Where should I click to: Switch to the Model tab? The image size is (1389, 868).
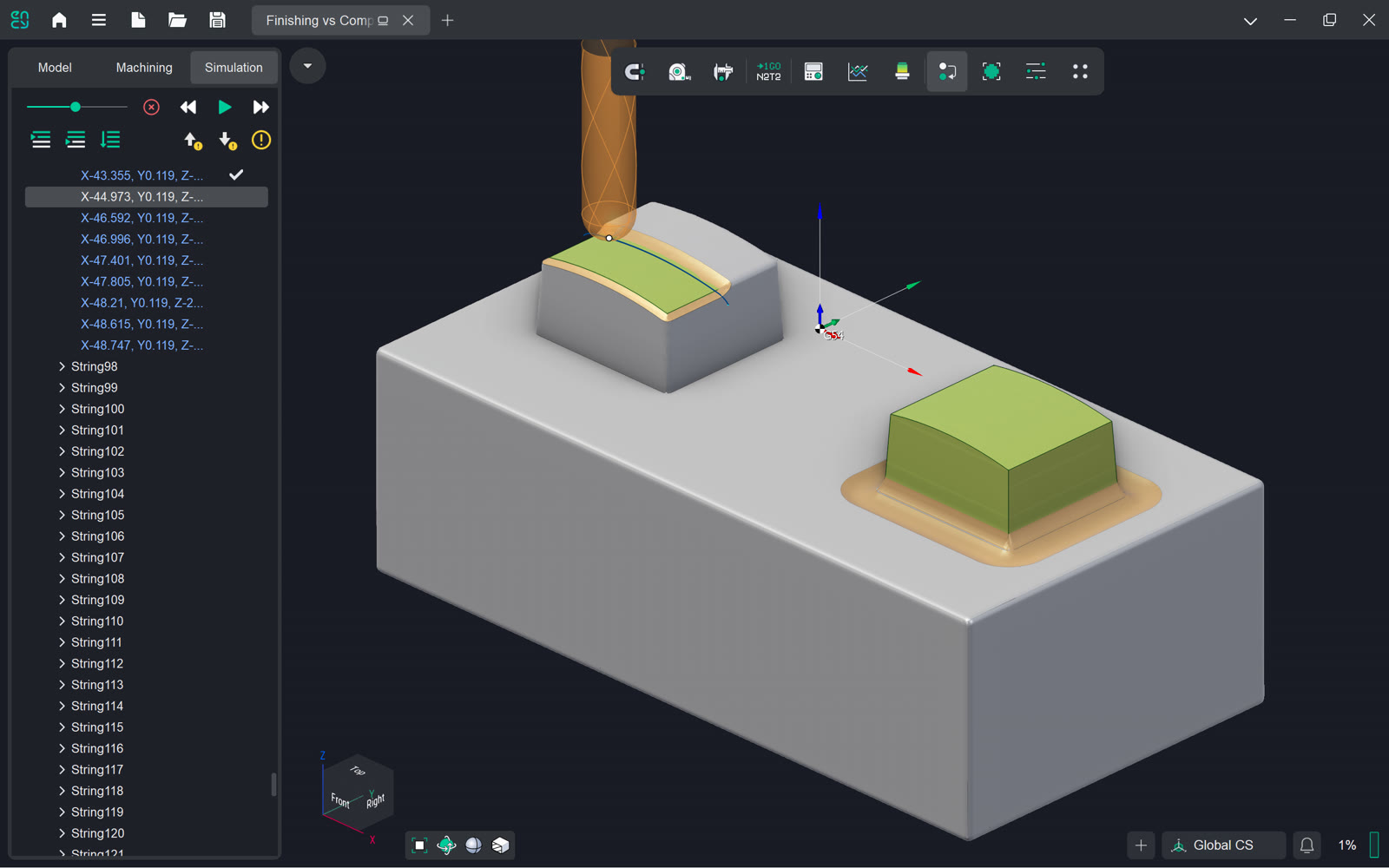(55, 68)
